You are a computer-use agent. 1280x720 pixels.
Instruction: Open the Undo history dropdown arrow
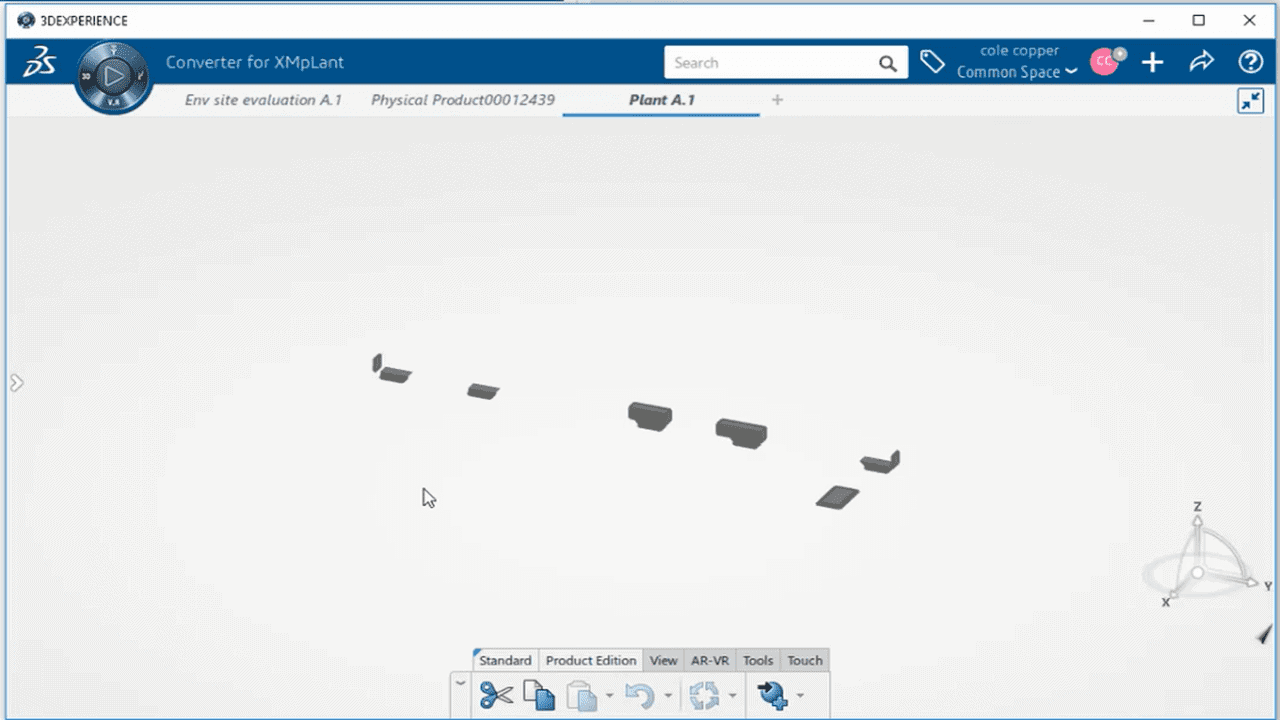click(x=668, y=695)
